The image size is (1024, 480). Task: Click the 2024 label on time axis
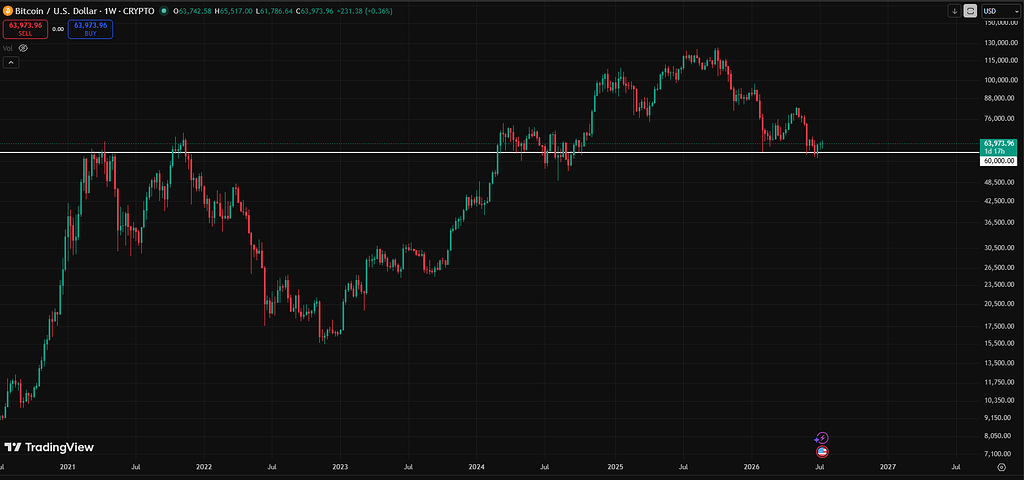coord(476,467)
